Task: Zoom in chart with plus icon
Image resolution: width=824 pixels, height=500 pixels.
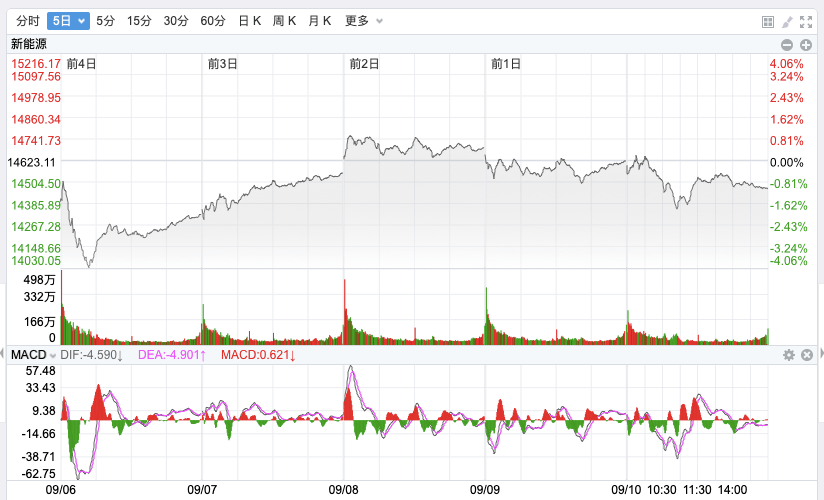Action: point(806,44)
